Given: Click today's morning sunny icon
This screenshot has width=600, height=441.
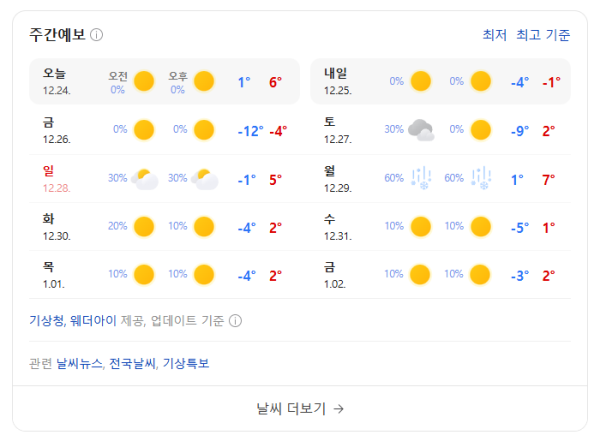Looking at the screenshot, I should (144, 81).
